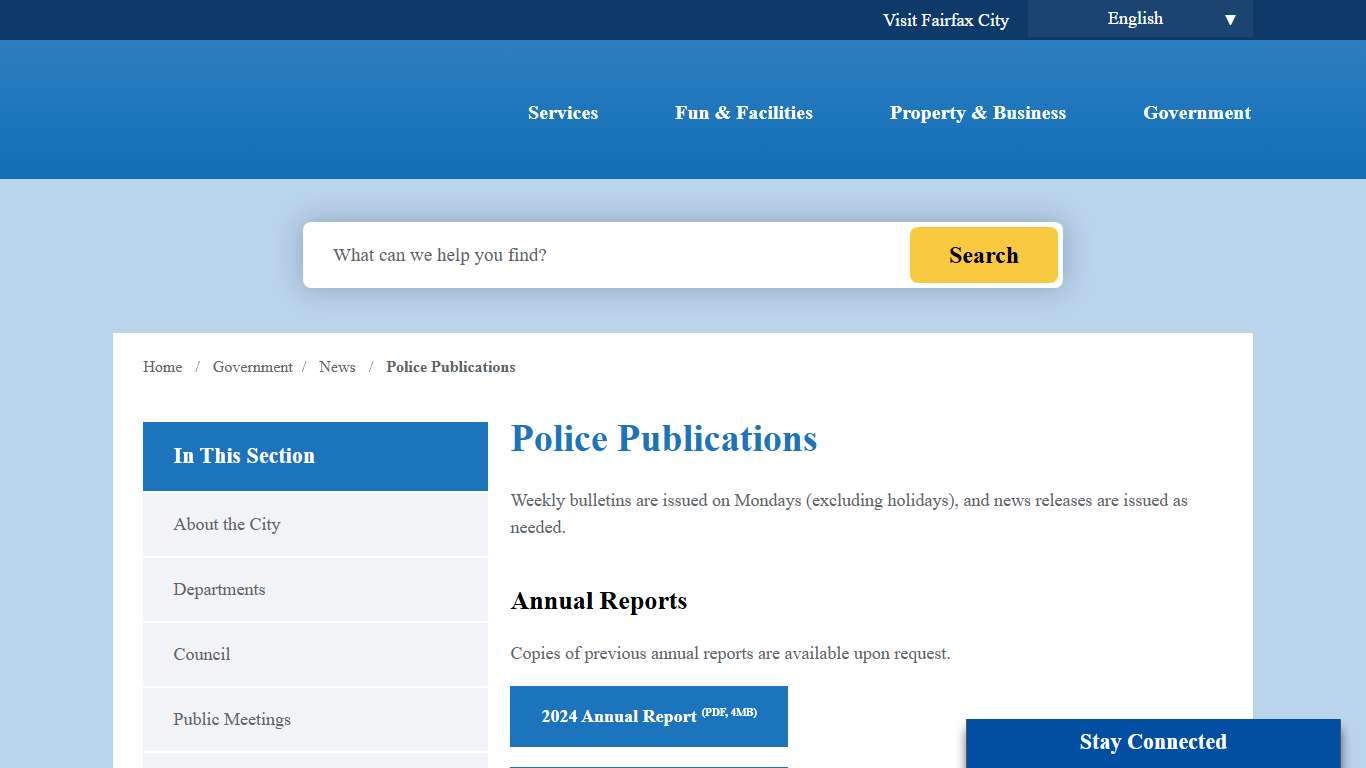
Task: Open the Council sidebar entry
Action: click(201, 654)
